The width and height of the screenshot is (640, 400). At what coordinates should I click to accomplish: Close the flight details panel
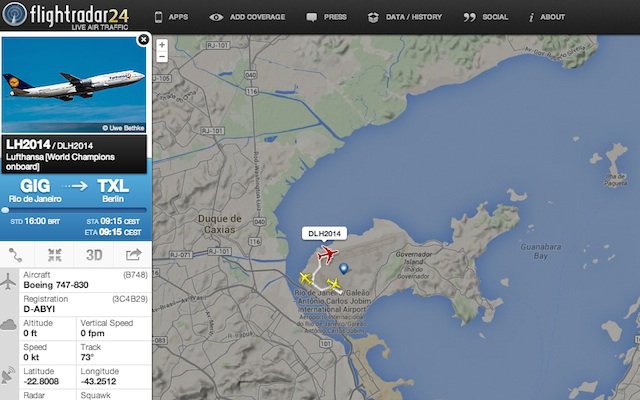(x=143, y=40)
